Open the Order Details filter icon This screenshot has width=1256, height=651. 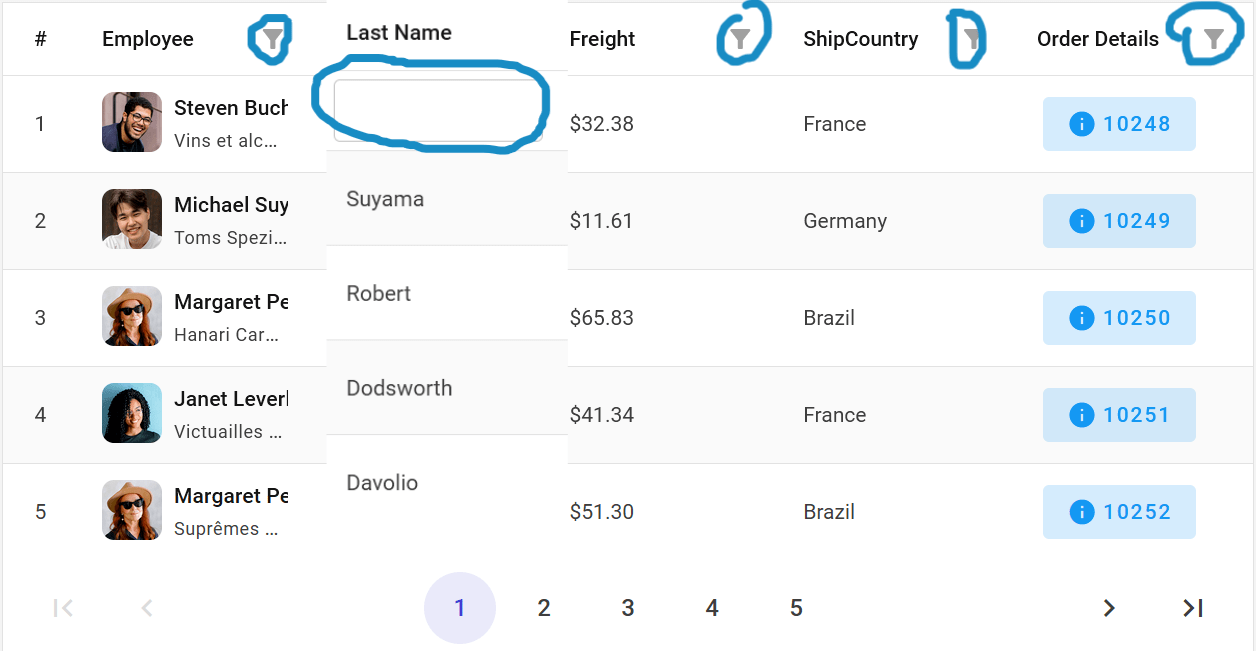coord(1213,39)
